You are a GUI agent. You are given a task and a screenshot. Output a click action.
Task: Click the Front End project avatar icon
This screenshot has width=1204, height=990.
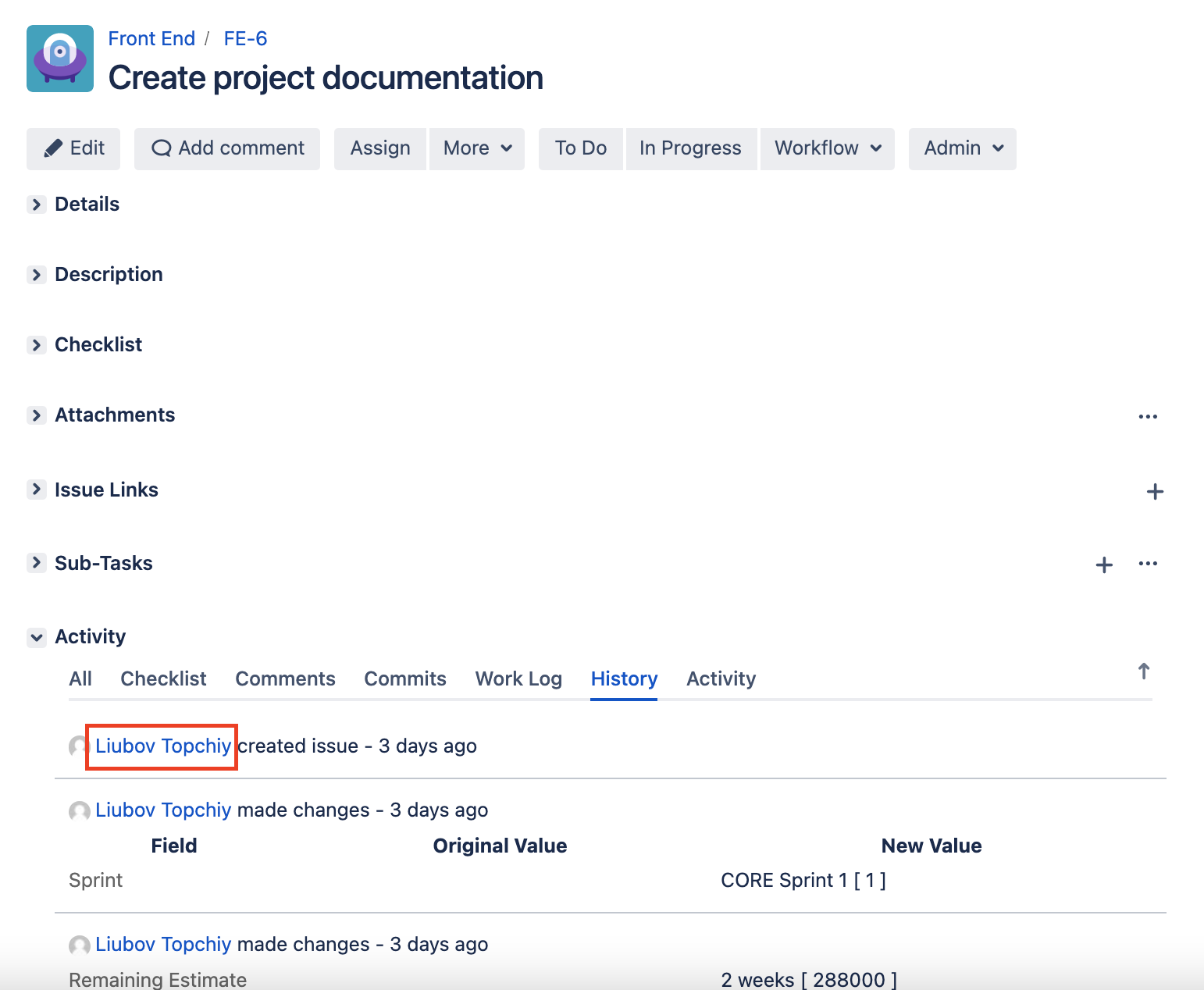click(60, 59)
